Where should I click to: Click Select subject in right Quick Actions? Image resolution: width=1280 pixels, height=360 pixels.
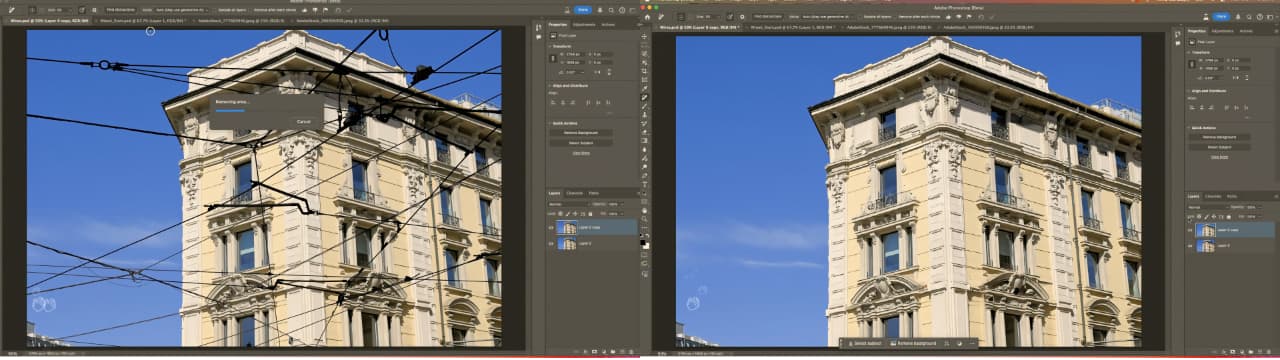pos(1220,147)
